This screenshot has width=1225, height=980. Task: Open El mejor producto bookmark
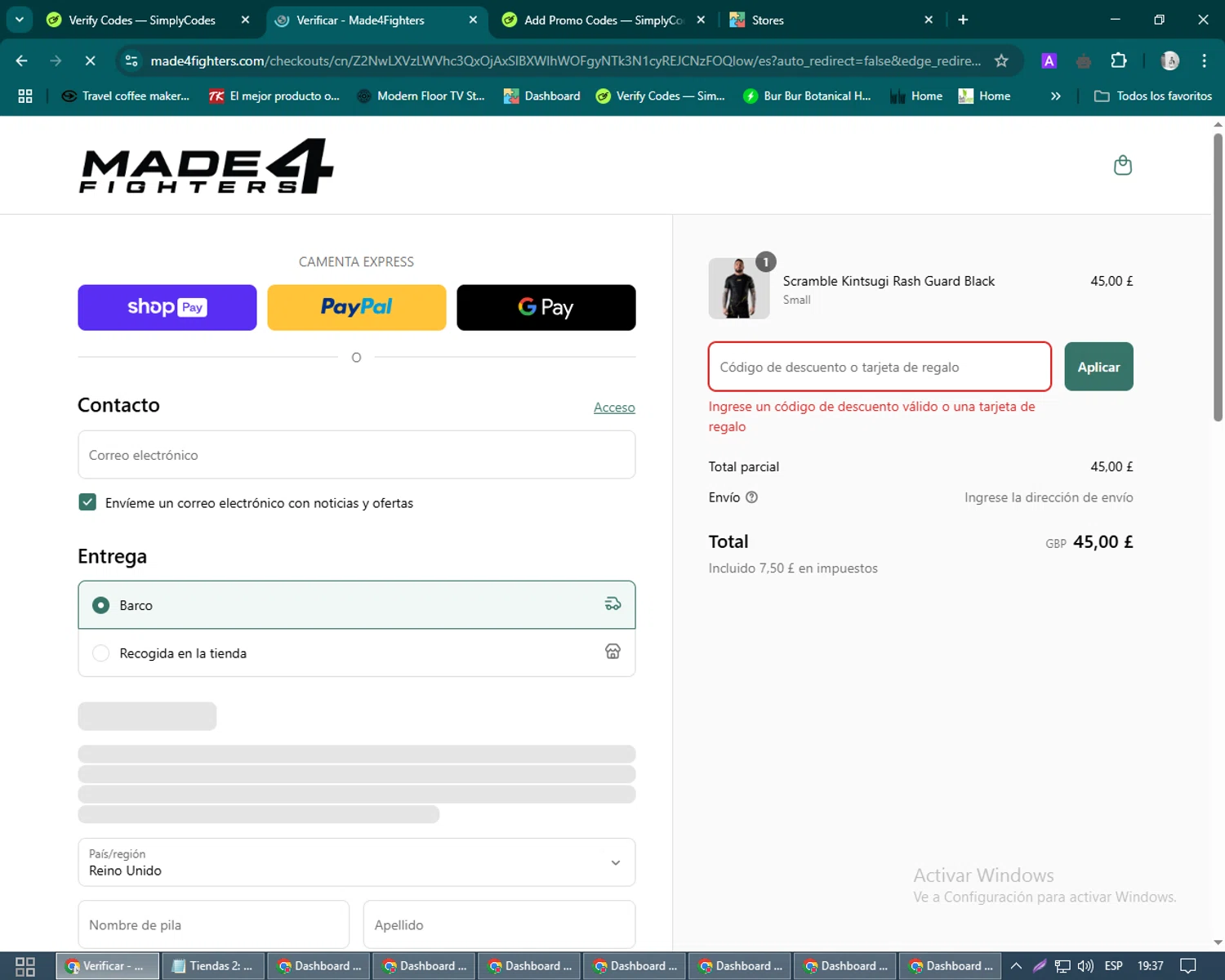click(x=274, y=96)
